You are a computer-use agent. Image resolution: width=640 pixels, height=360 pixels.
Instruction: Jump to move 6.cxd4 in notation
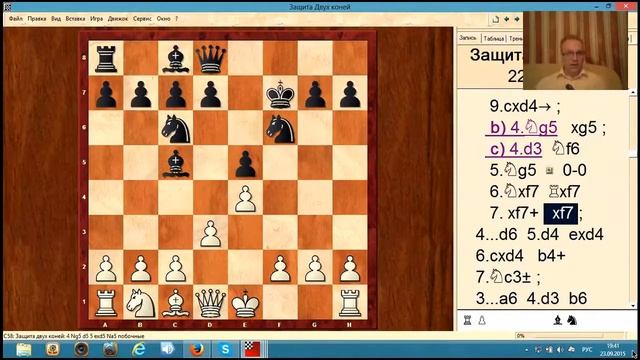tap(499, 256)
